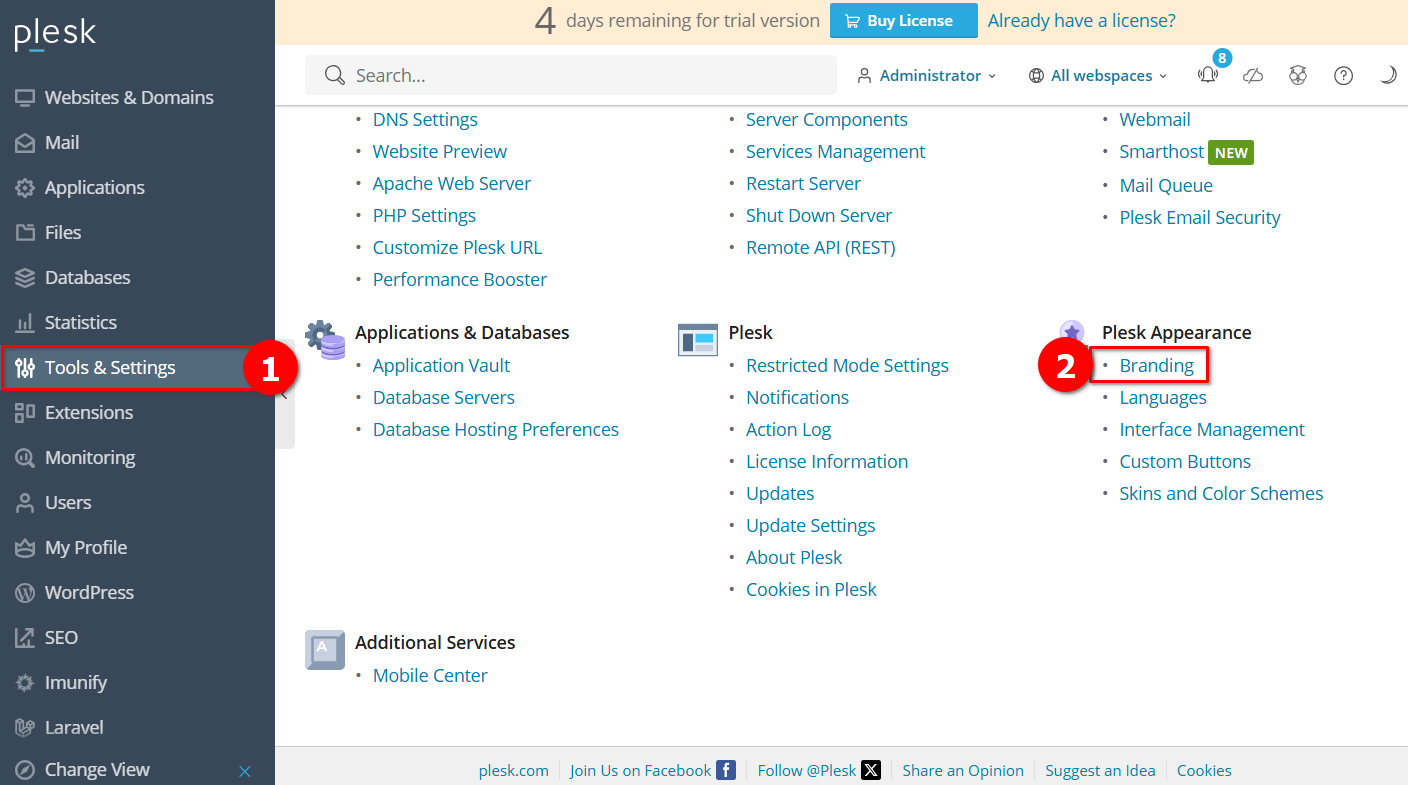Viewport: 1408px width, 785px height.
Task: Open Websites & Domains monitor icon
Action: point(25,98)
